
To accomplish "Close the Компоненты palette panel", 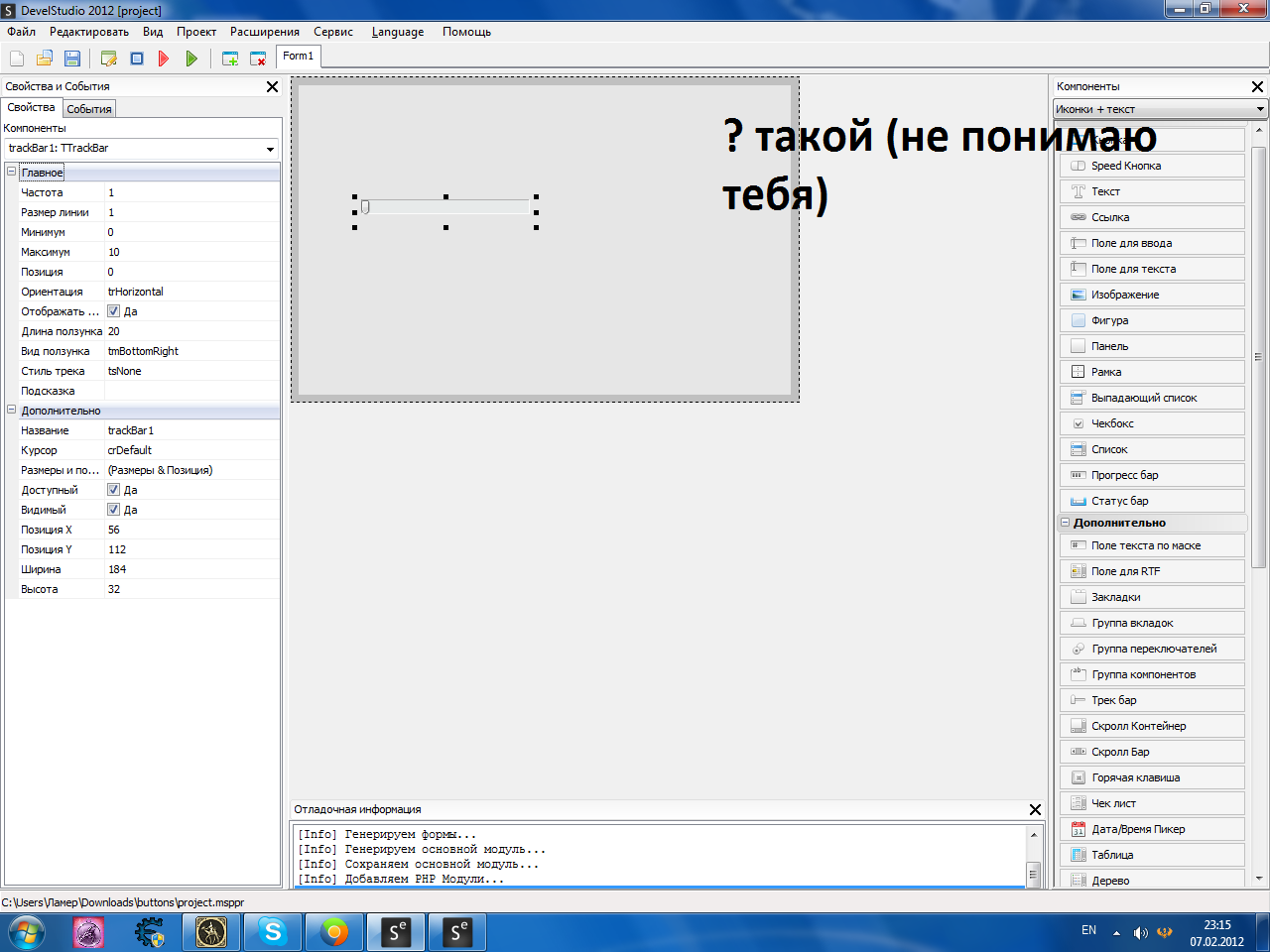I will click(1258, 87).
